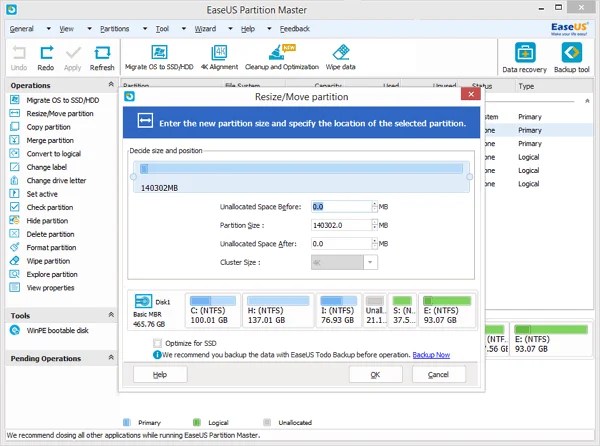Viewport: 600px width, 446px height.
Task: Select E: (NTFS) 93.07 GB block in dialog
Action: tap(447, 311)
